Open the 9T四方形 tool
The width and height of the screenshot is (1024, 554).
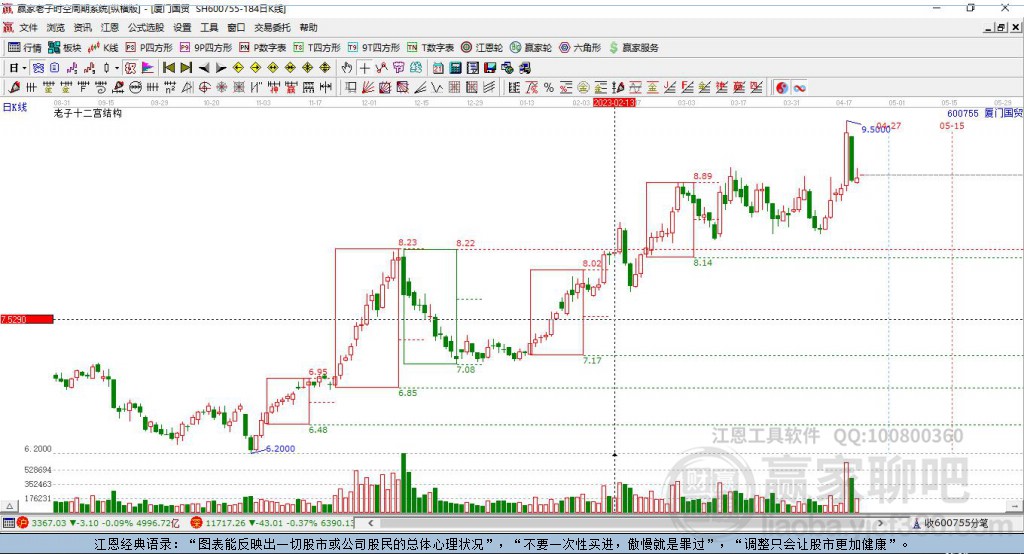(x=374, y=48)
